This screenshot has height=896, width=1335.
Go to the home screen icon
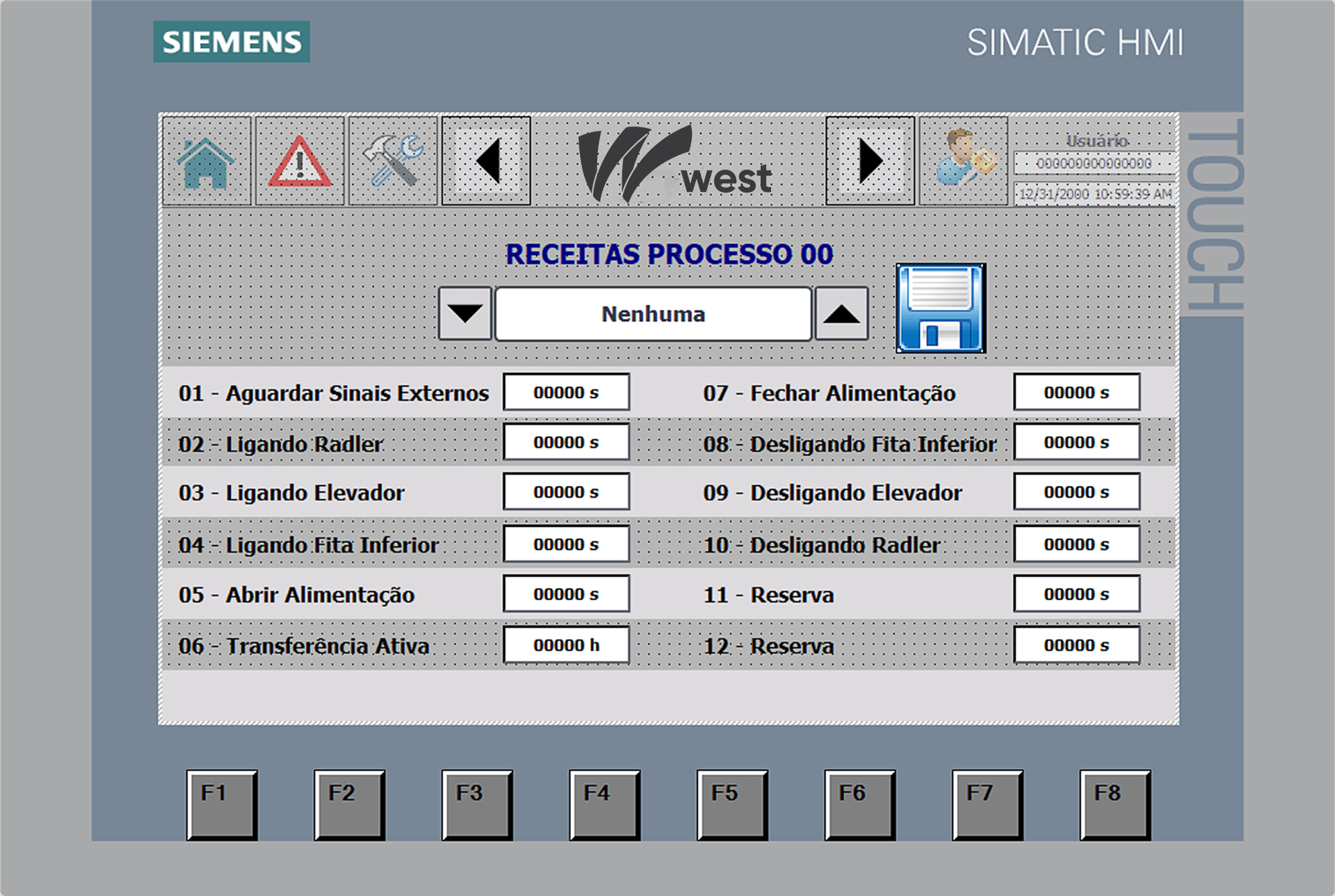point(206,161)
